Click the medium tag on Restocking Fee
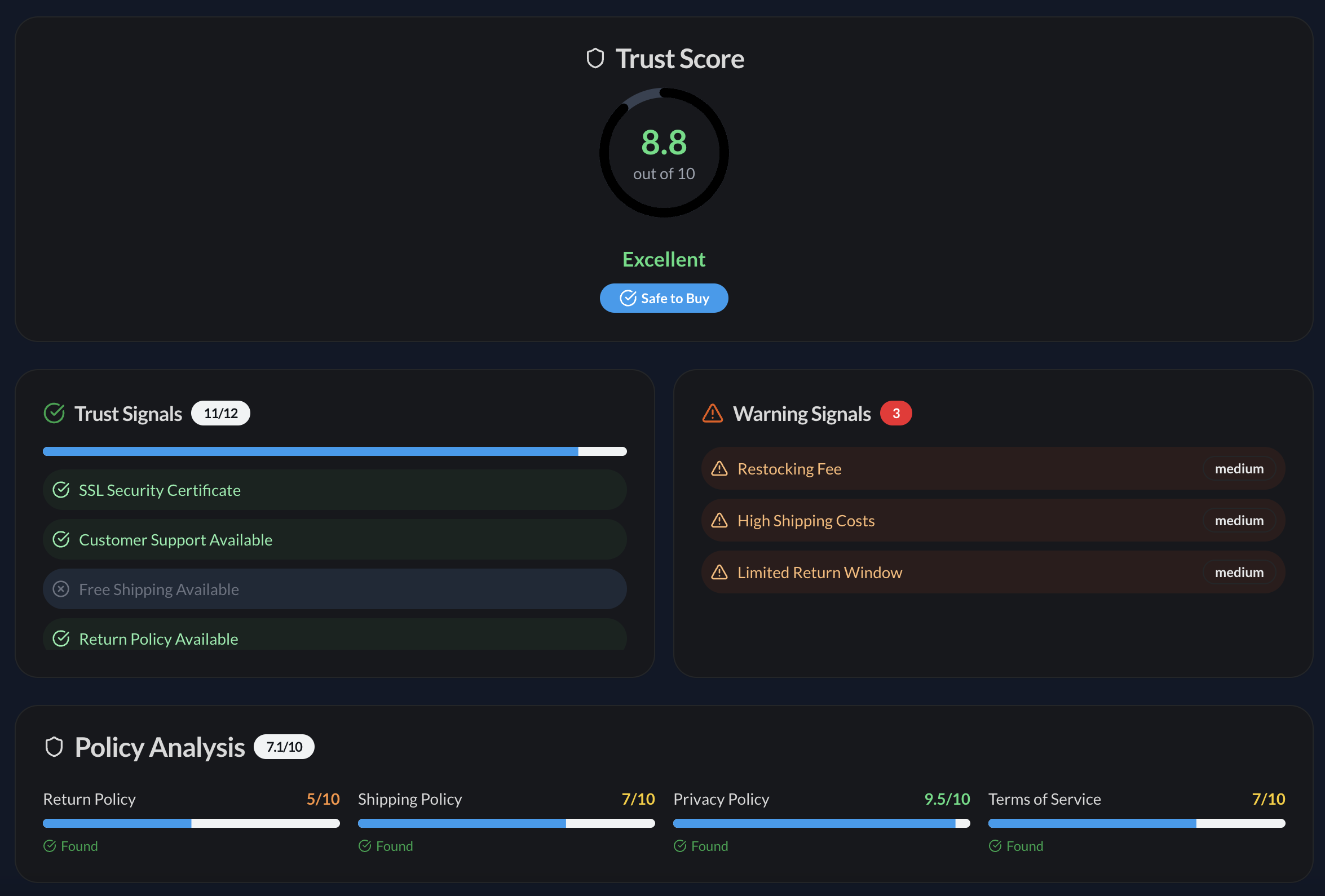 click(x=1239, y=468)
